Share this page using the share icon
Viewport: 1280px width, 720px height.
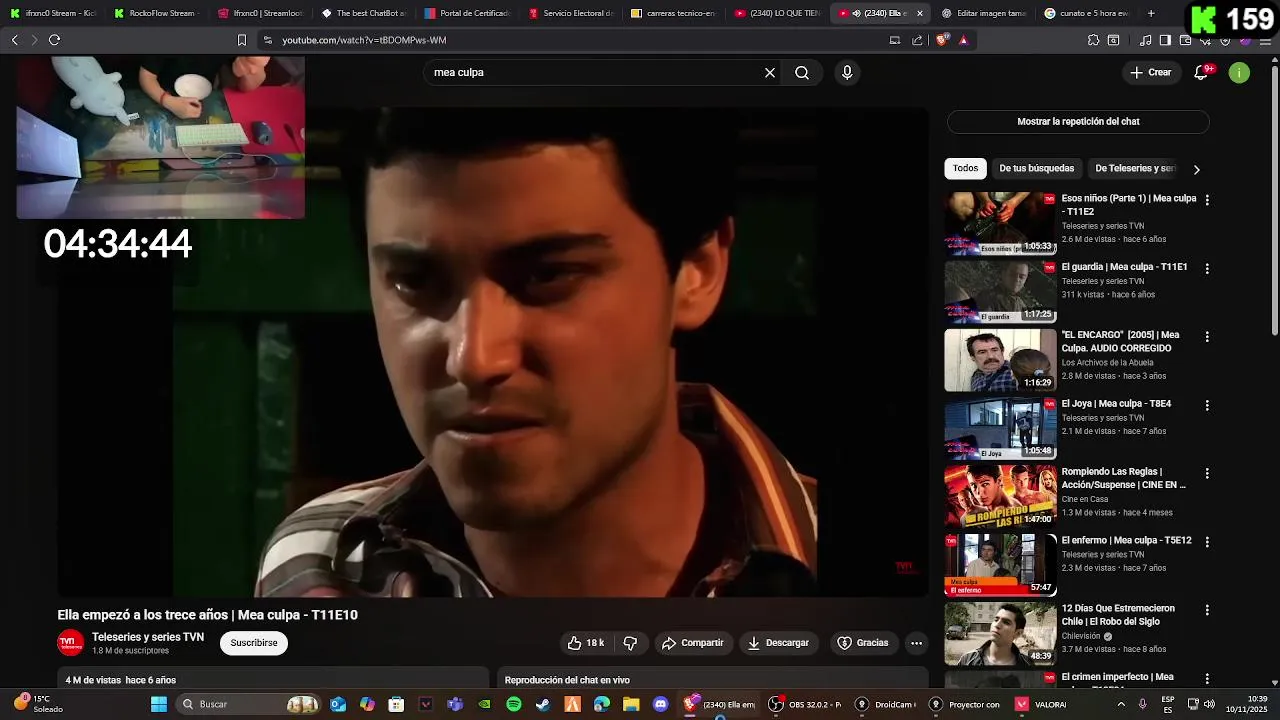coord(917,40)
